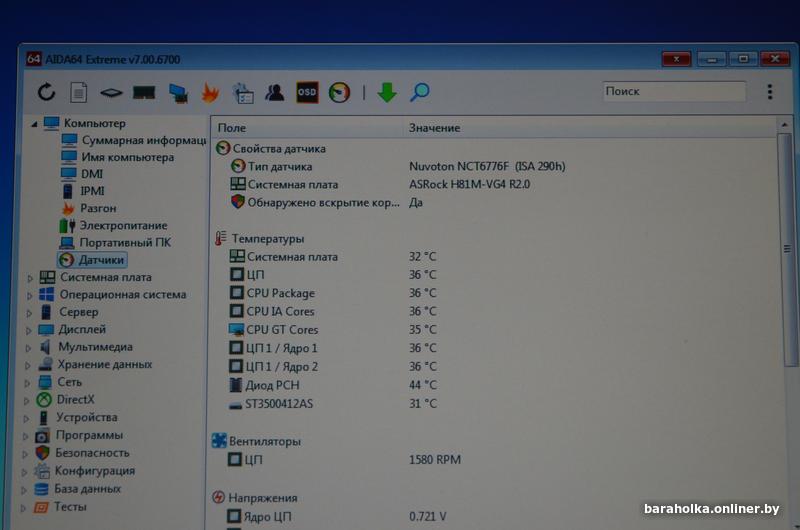
Task: Click the network computers toolbar icon
Action: [x=178, y=93]
